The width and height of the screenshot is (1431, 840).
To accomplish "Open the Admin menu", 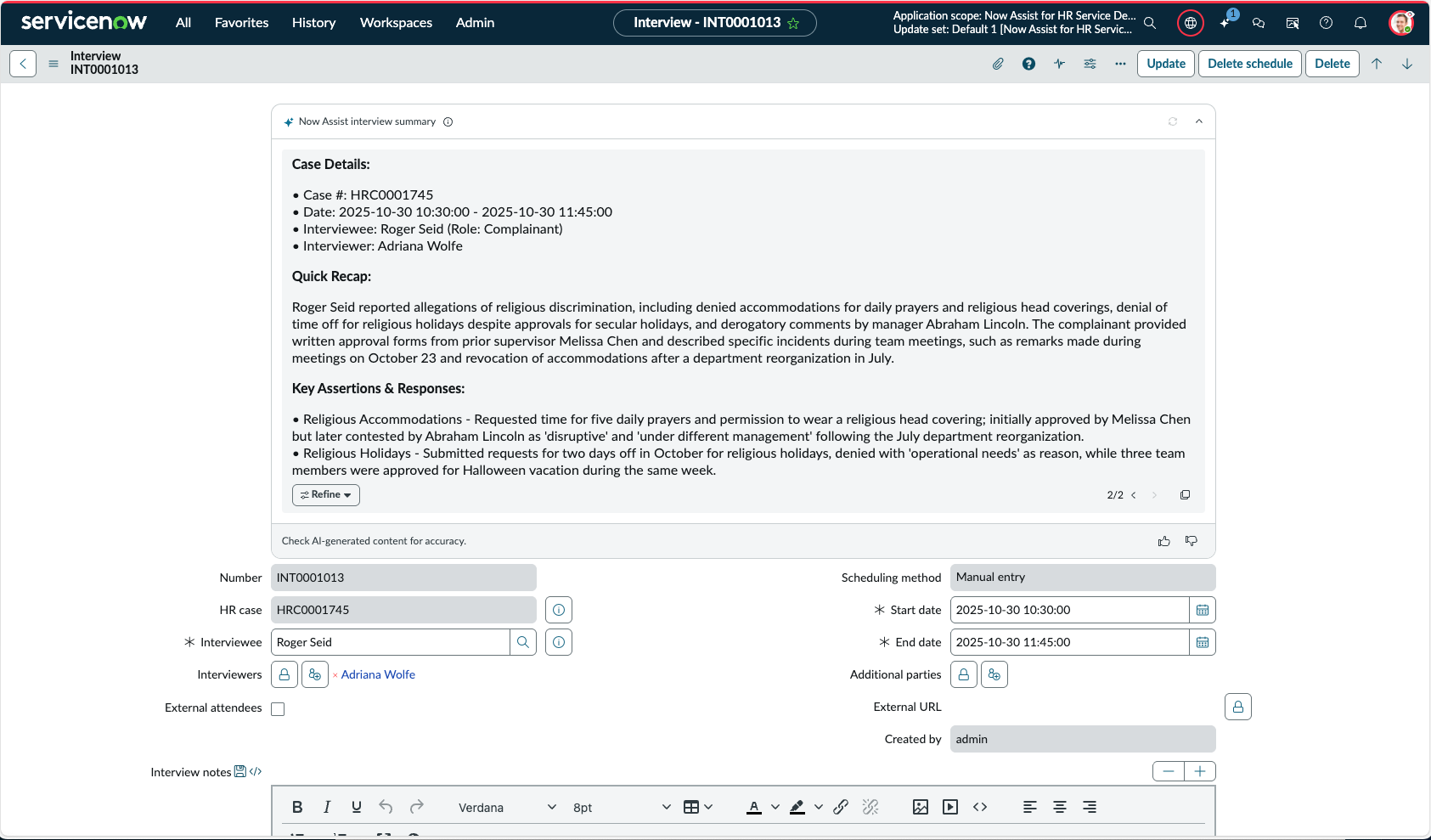I will pyautogui.click(x=475, y=23).
